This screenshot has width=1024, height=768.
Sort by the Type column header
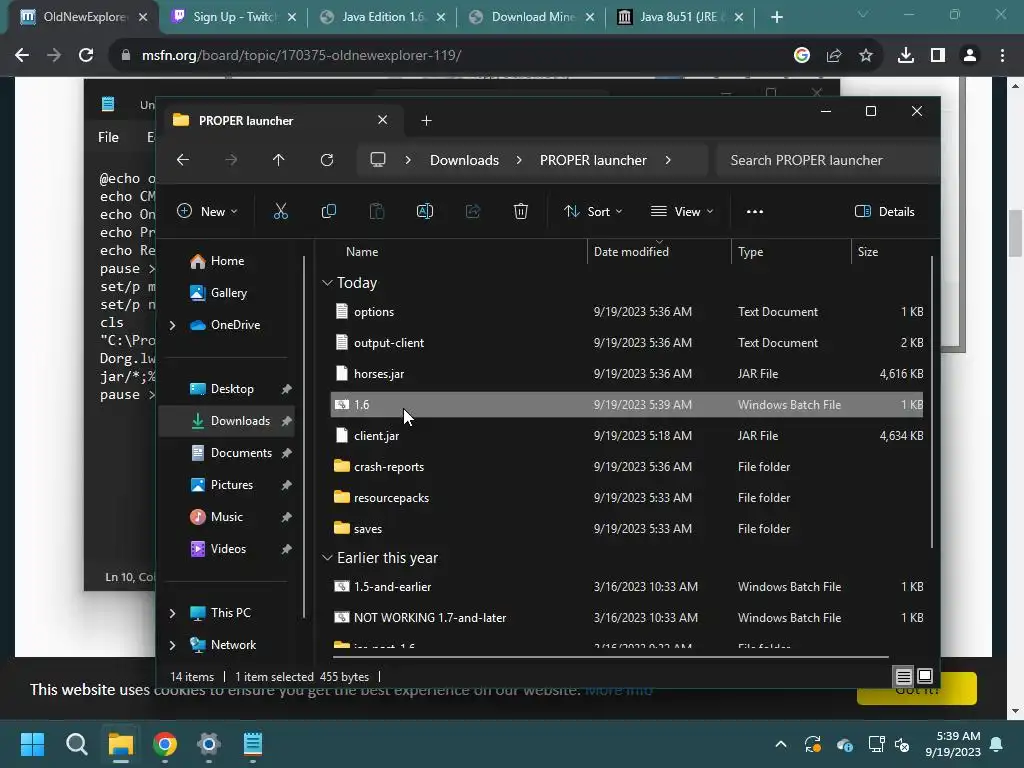(x=791, y=251)
